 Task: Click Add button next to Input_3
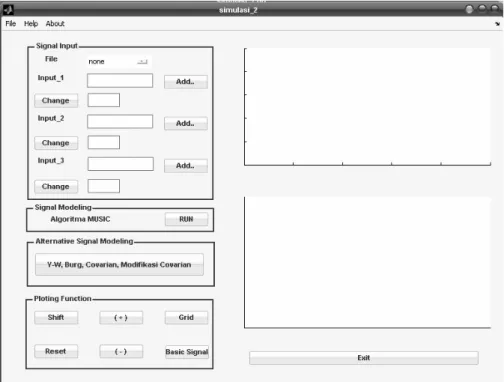click(x=186, y=166)
